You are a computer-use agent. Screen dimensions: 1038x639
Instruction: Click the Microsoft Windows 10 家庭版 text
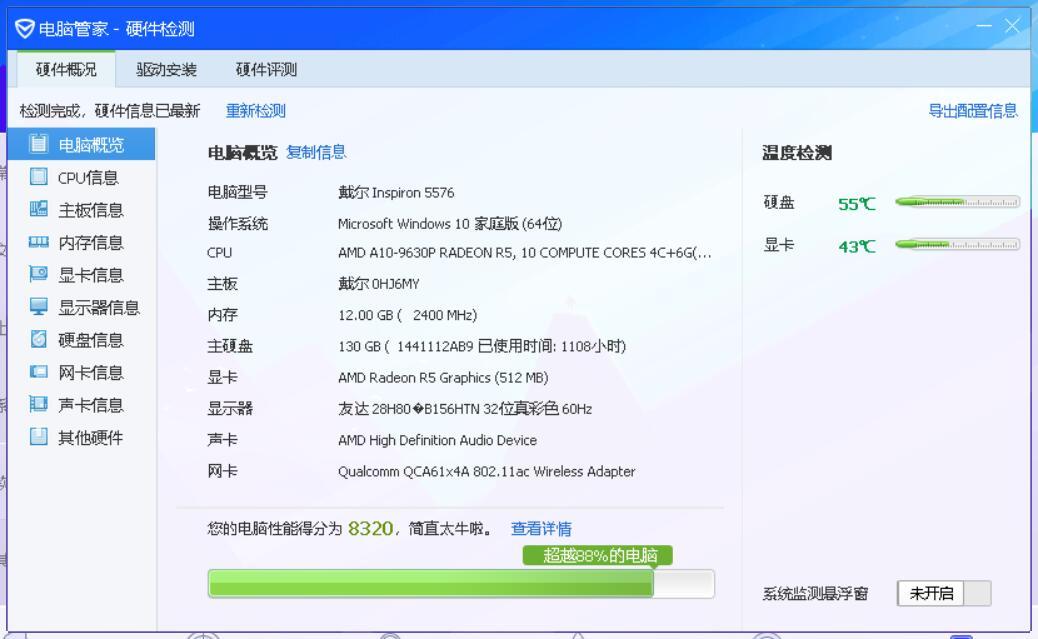[449, 224]
